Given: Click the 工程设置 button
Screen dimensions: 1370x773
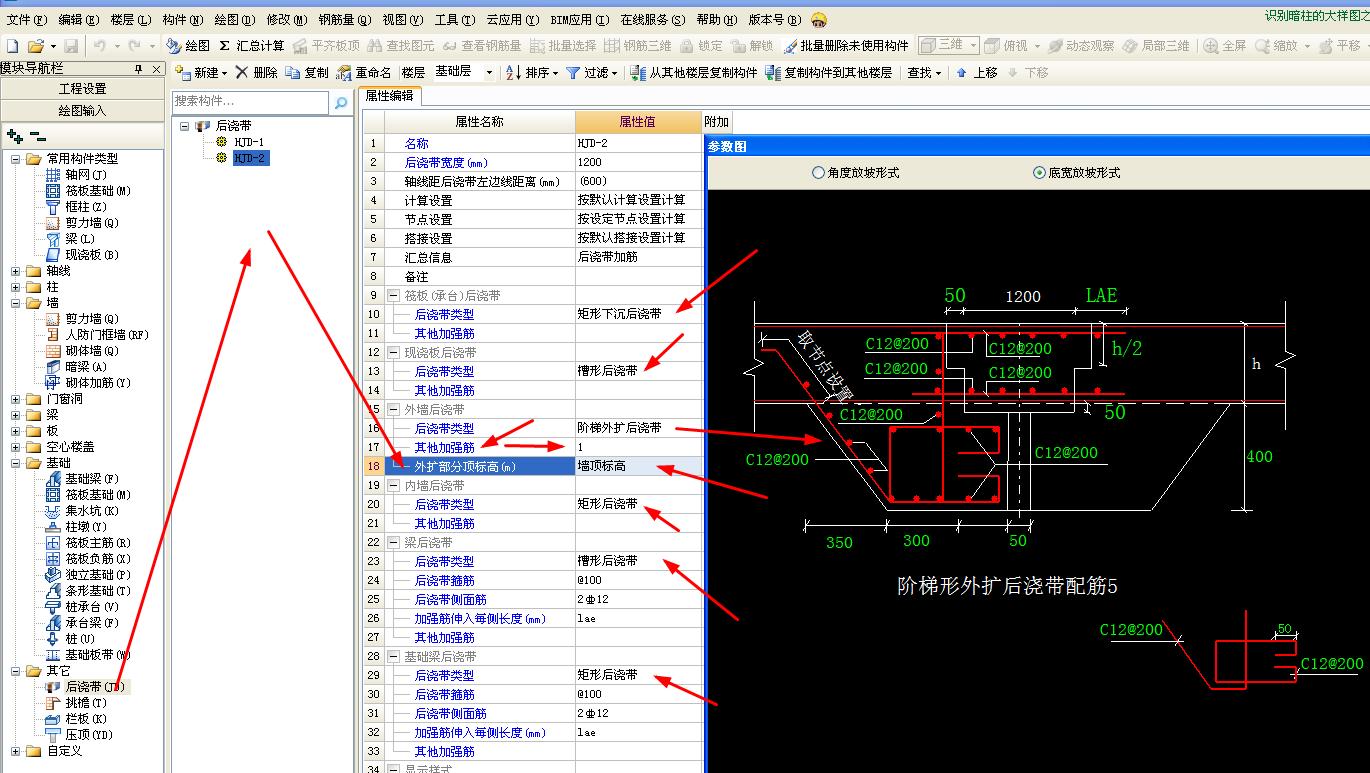Looking at the screenshot, I should click(x=82, y=89).
